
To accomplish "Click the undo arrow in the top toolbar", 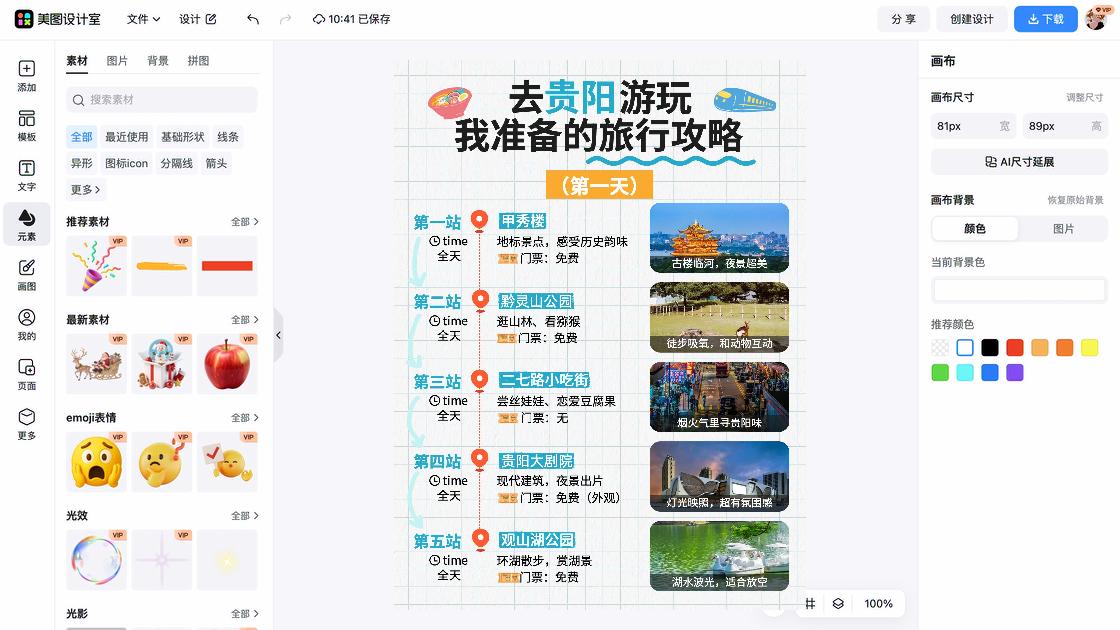I will (x=251, y=18).
